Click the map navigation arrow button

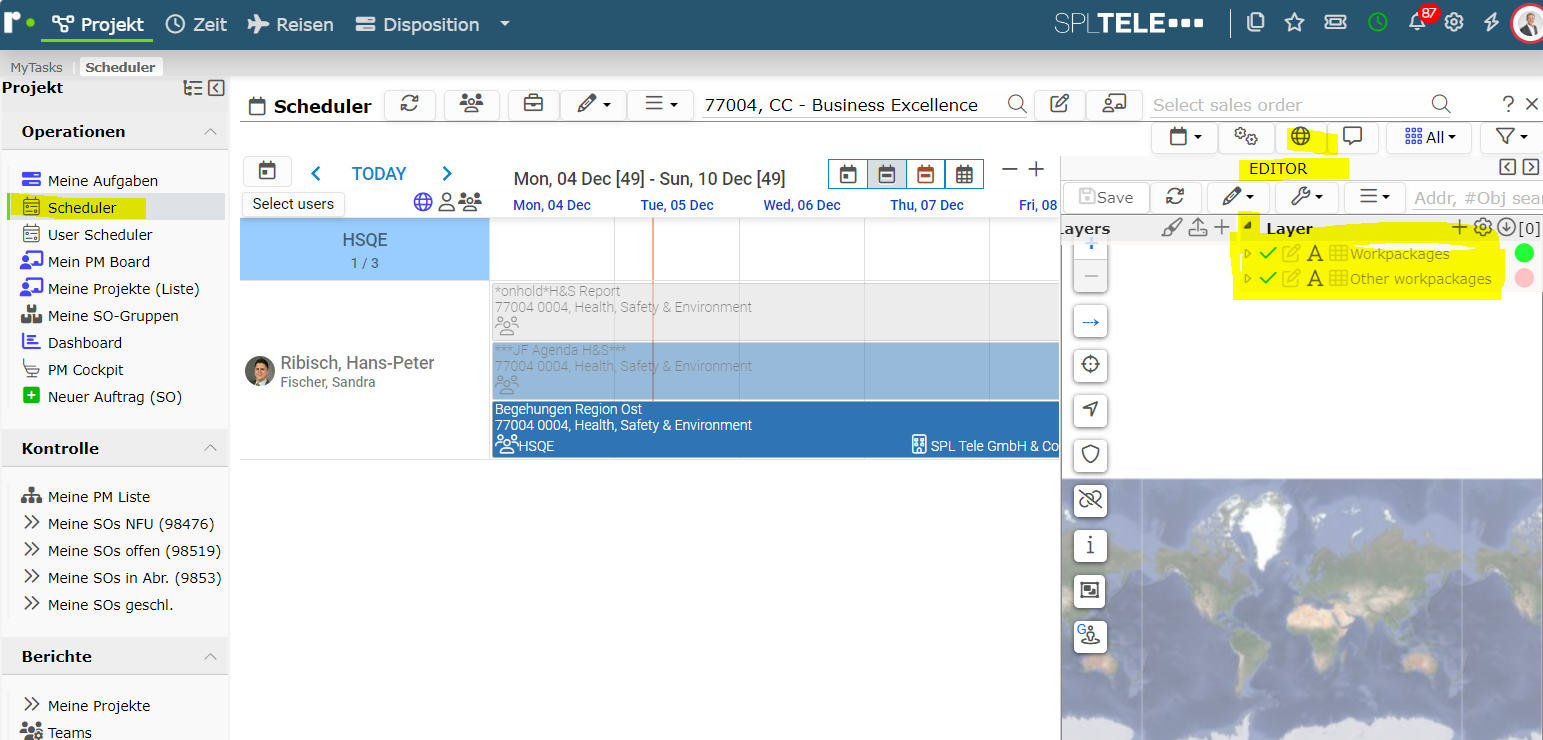(1090, 409)
